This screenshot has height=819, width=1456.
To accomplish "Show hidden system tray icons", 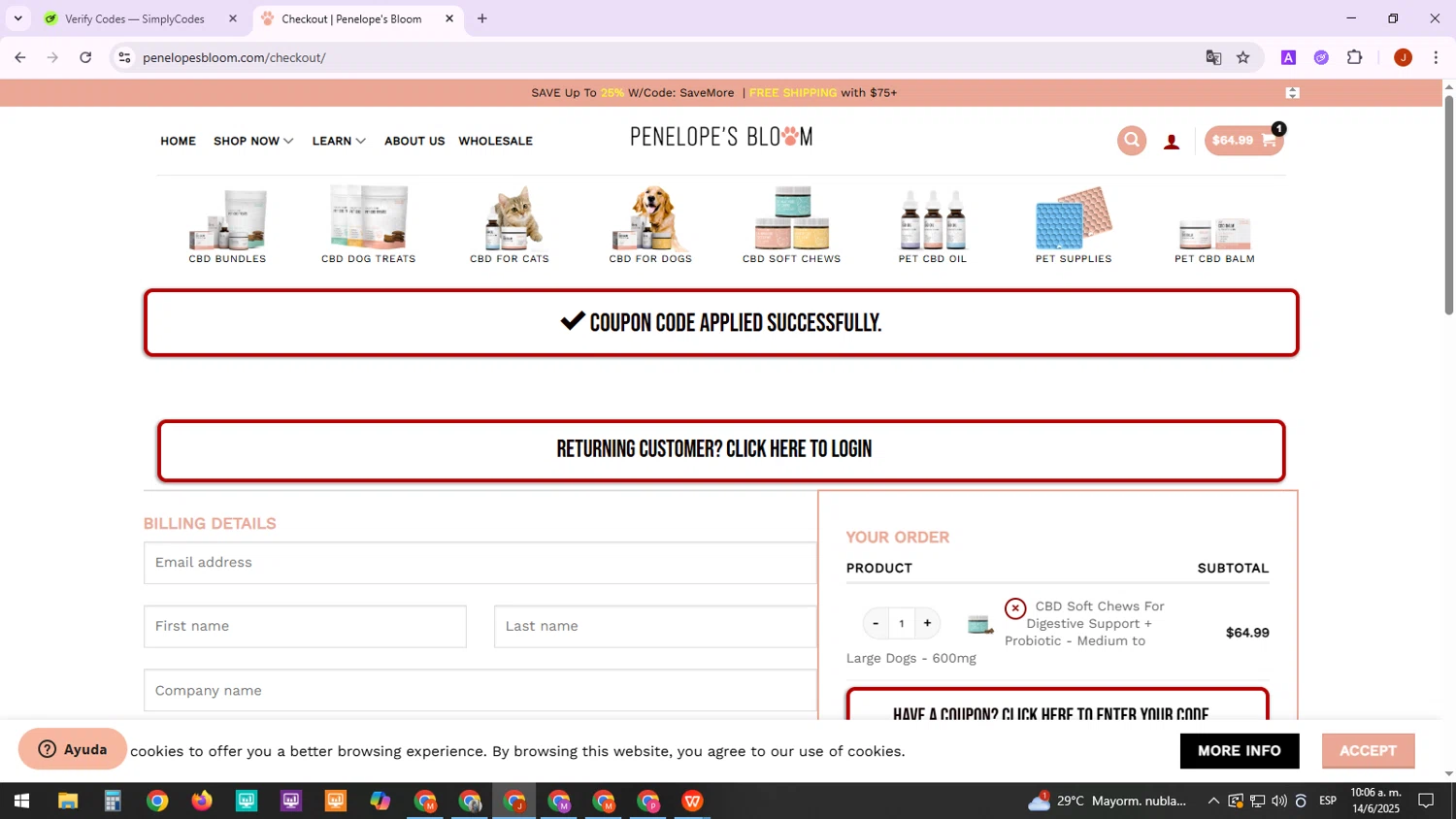I will (1213, 802).
